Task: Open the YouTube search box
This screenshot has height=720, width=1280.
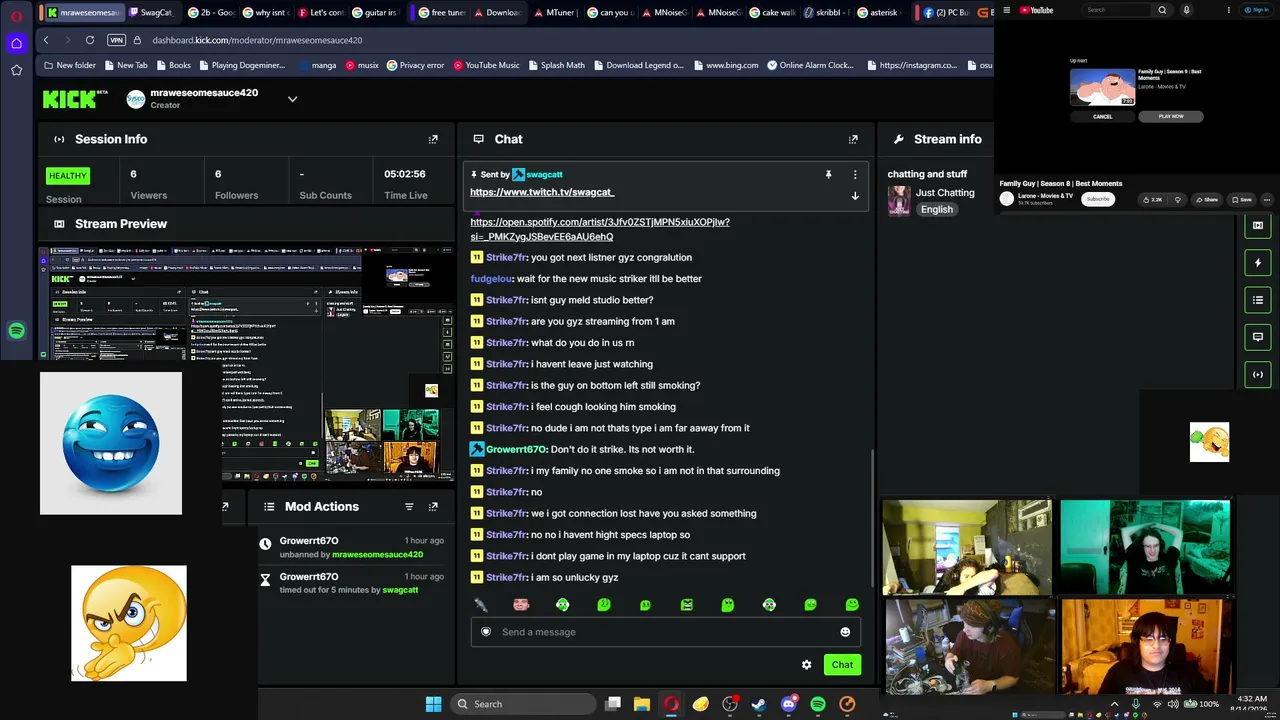Action: (1118, 10)
